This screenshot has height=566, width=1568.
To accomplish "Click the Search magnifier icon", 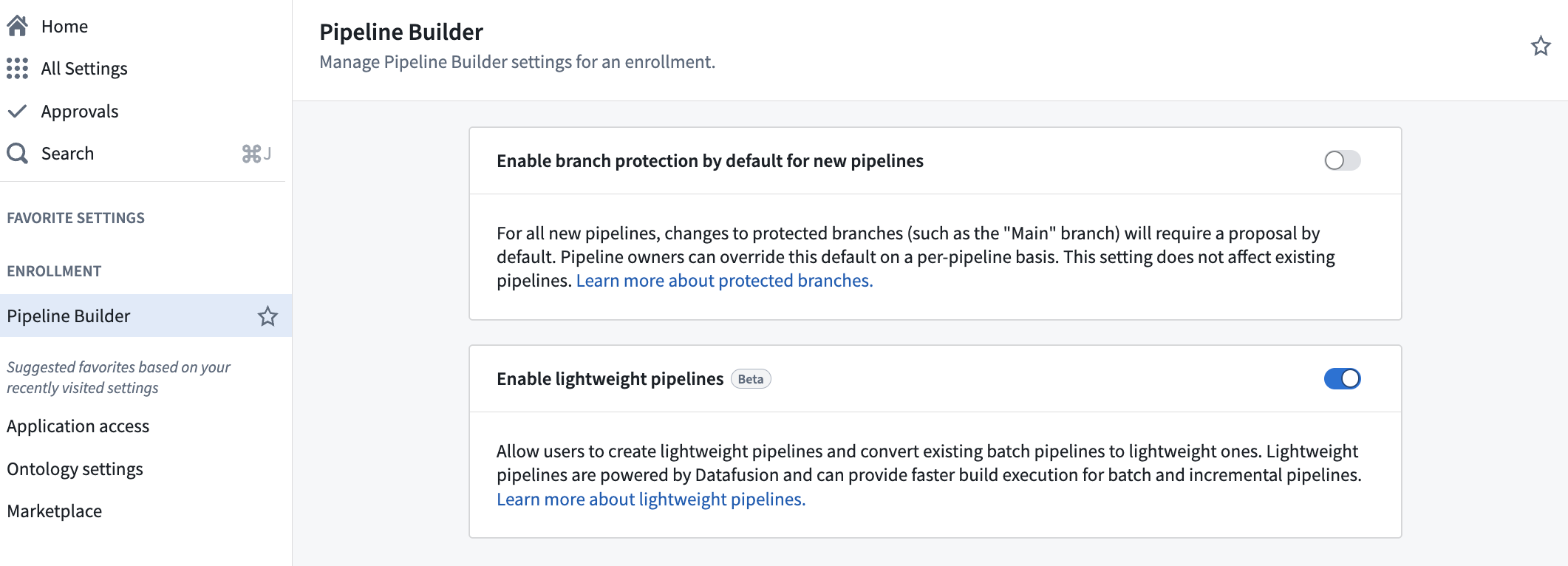I will [x=18, y=153].
